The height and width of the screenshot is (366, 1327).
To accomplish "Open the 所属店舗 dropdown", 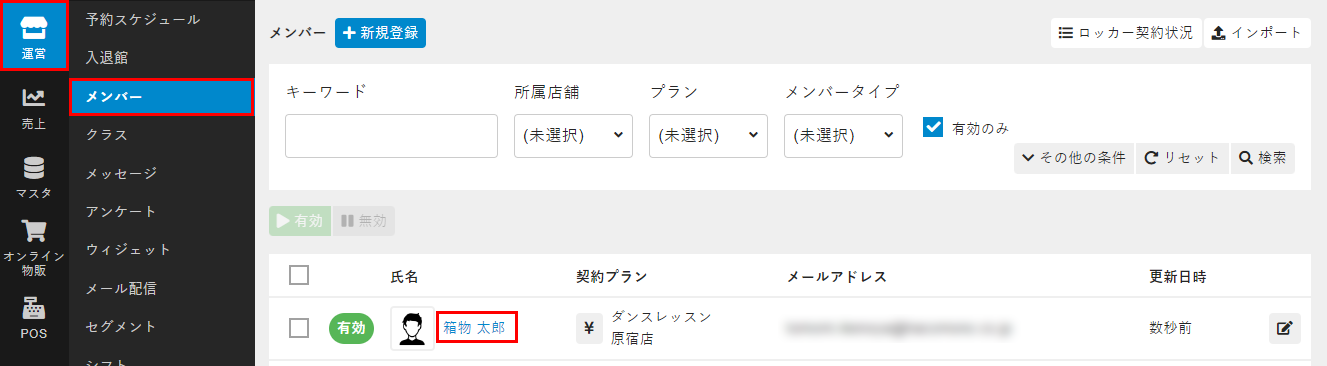I will 573,135.
